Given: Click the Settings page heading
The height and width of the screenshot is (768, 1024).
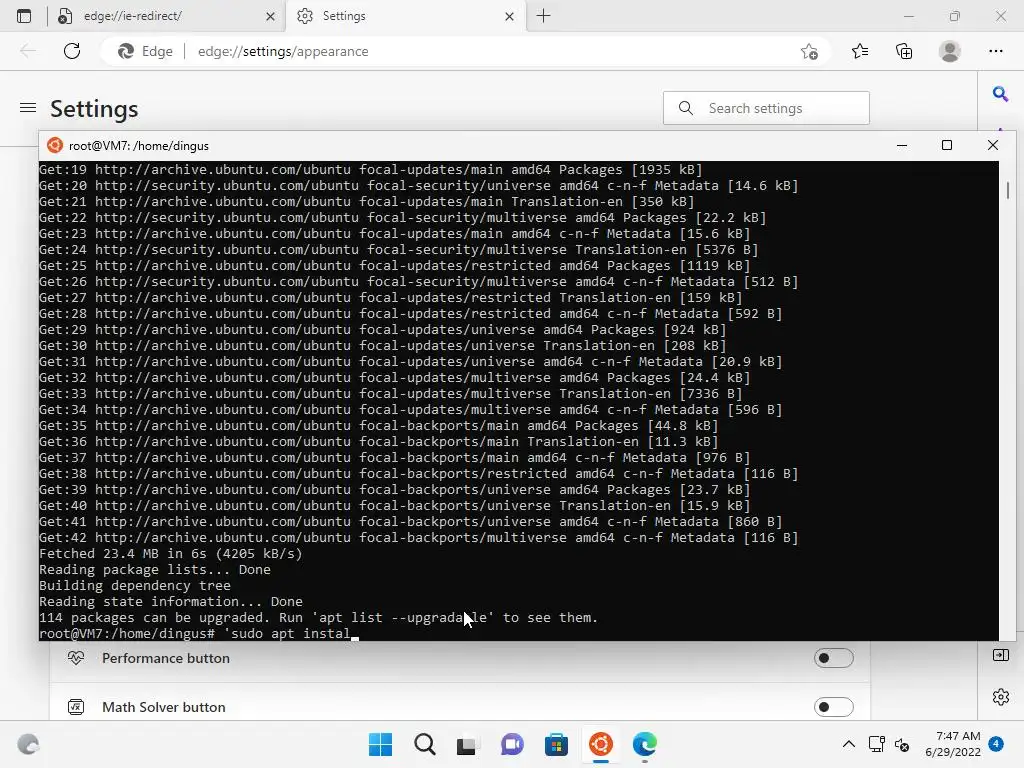Looking at the screenshot, I should click(94, 109).
